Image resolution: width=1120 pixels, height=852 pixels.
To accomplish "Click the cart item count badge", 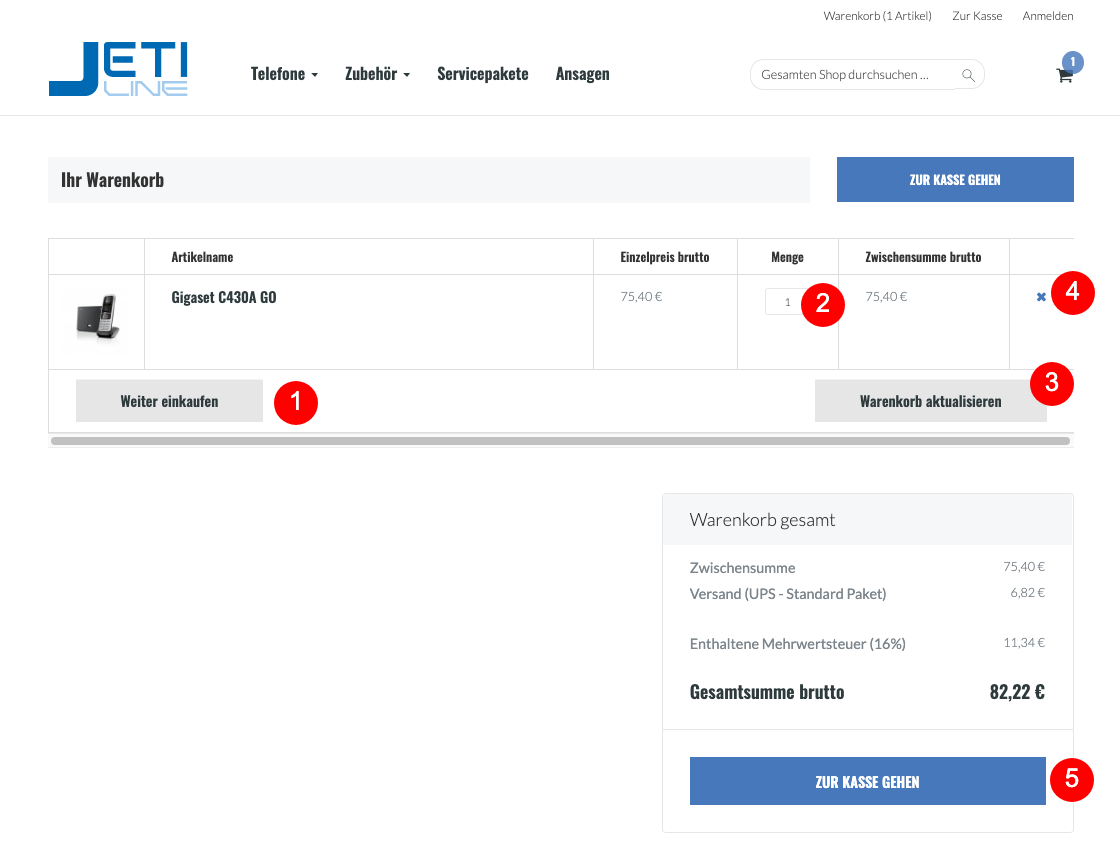I will 1072,62.
